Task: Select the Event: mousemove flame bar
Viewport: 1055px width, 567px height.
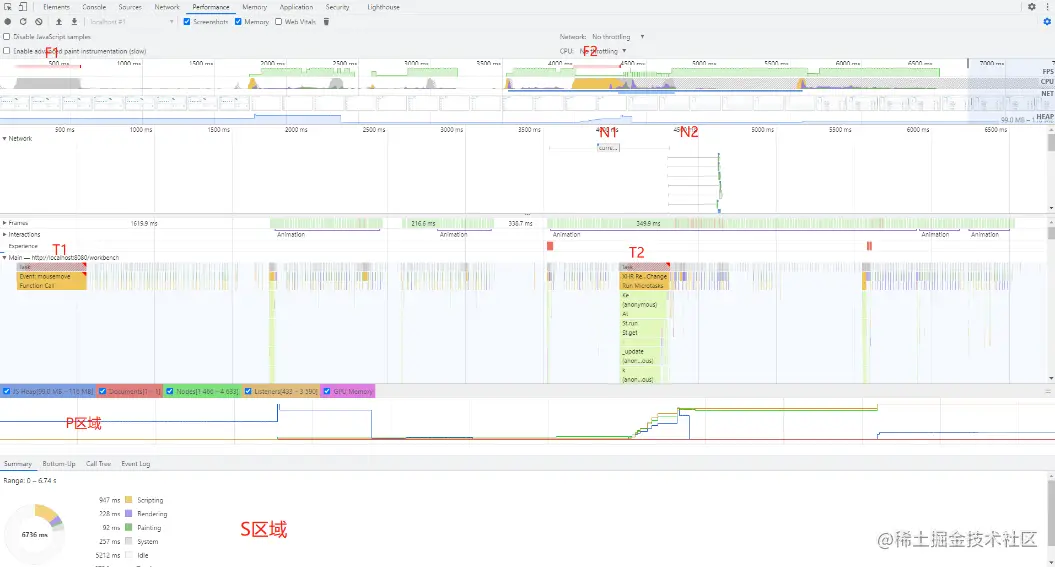Action: pos(52,276)
